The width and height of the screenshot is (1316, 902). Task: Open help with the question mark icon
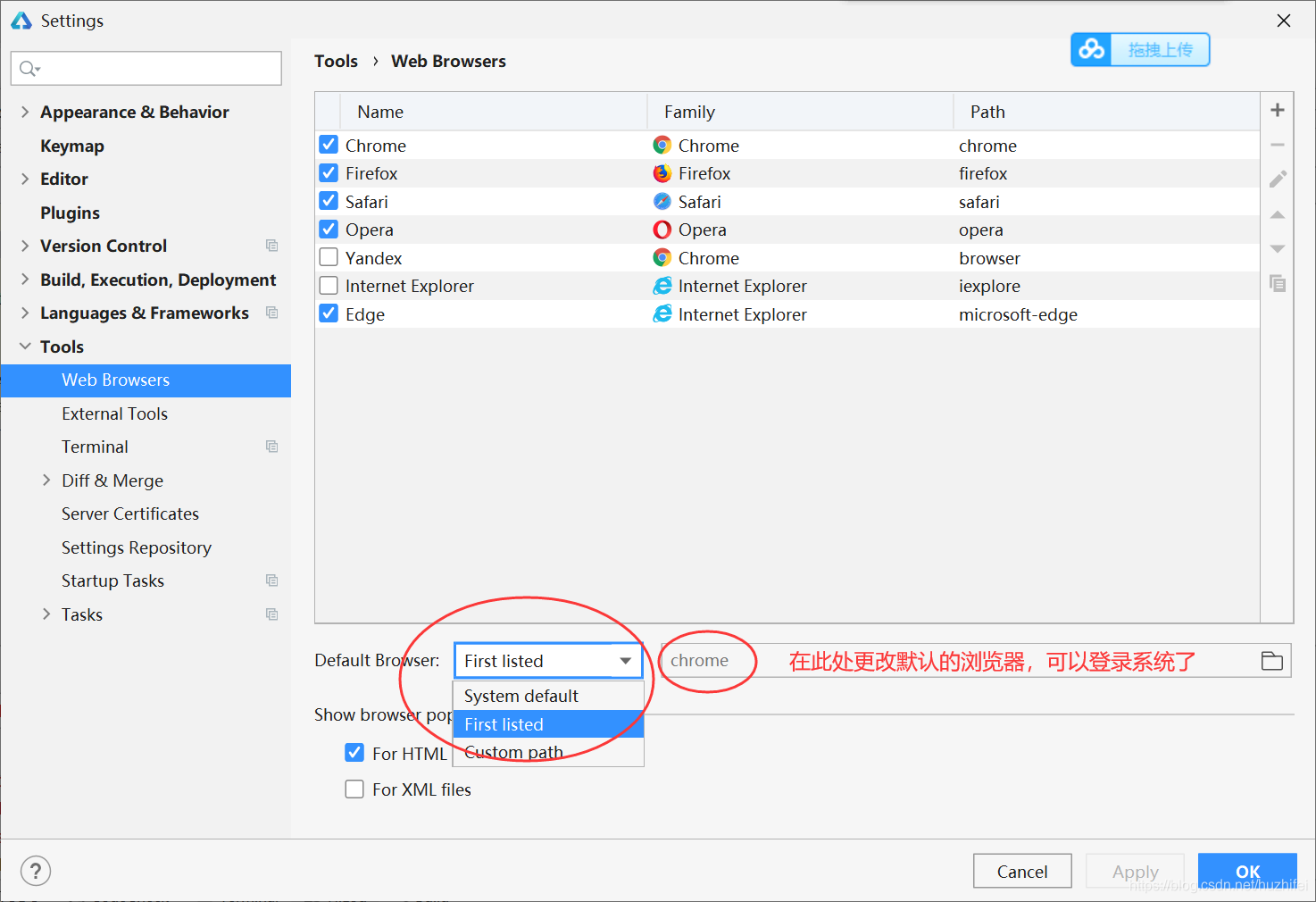click(x=36, y=871)
